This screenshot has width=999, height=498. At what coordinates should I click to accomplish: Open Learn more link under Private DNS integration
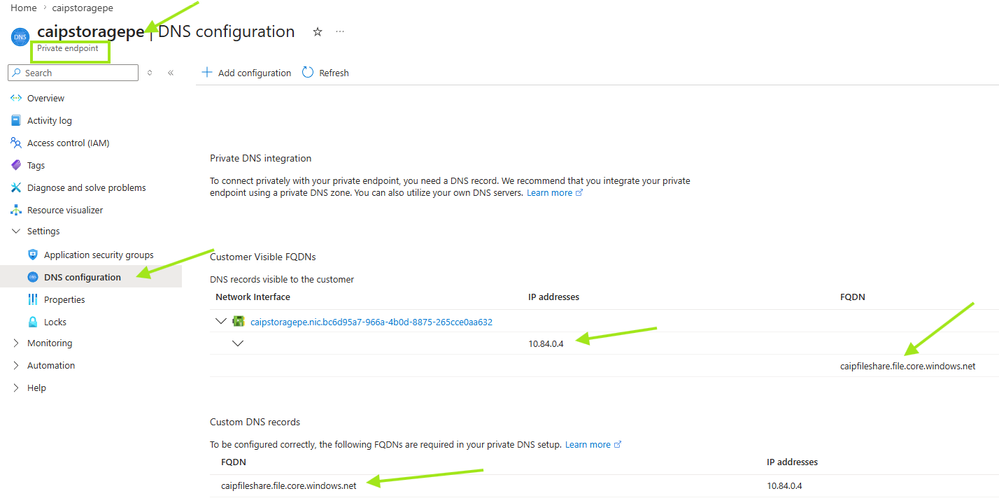[554, 192]
